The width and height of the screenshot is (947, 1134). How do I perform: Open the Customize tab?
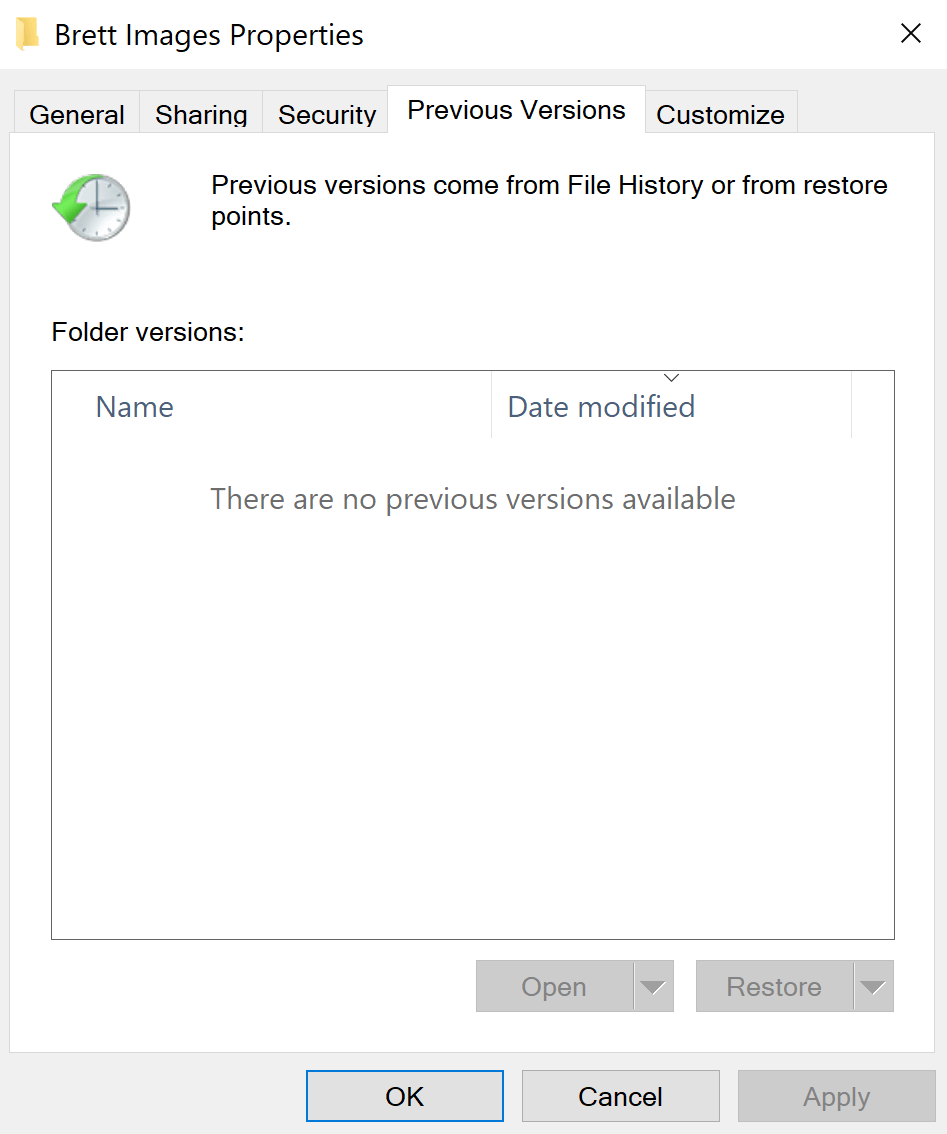tap(720, 114)
